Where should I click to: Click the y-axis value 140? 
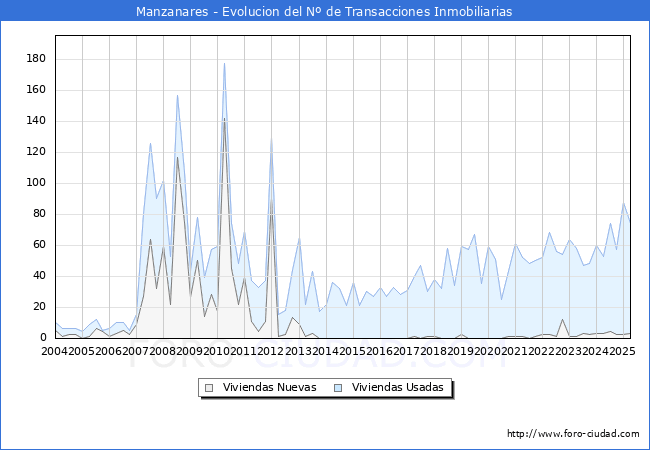click(36, 121)
